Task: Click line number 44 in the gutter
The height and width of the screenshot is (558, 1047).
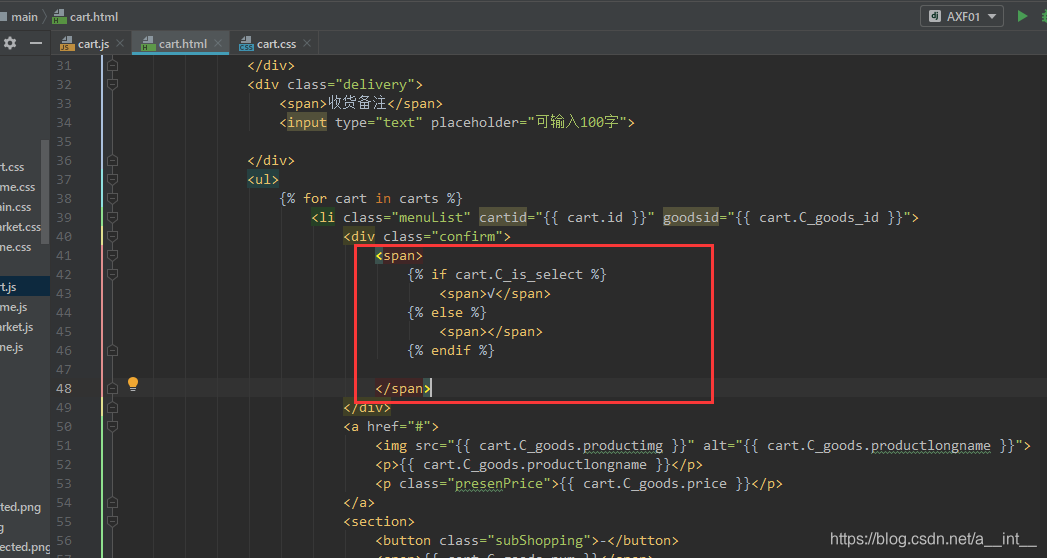Action: pyautogui.click(x=63, y=312)
